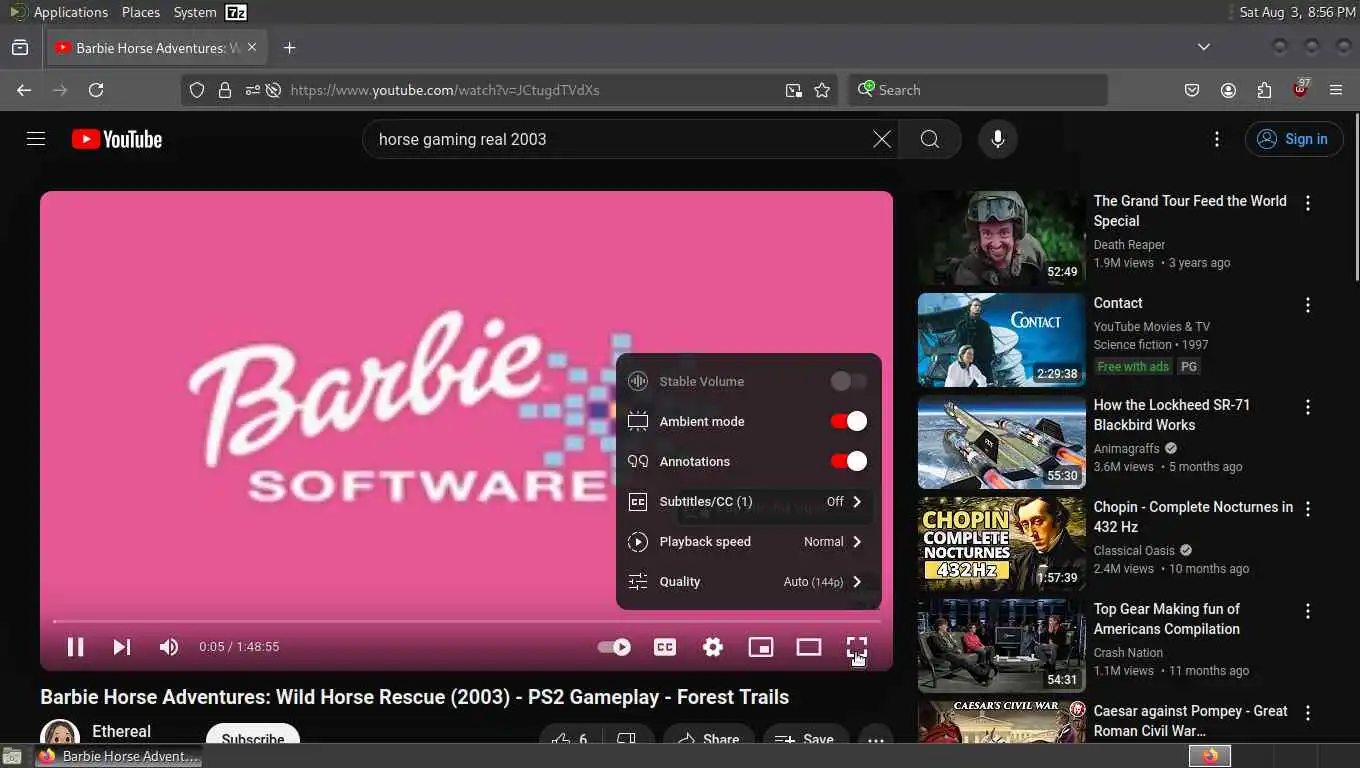Open the System menu

tap(195, 12)
